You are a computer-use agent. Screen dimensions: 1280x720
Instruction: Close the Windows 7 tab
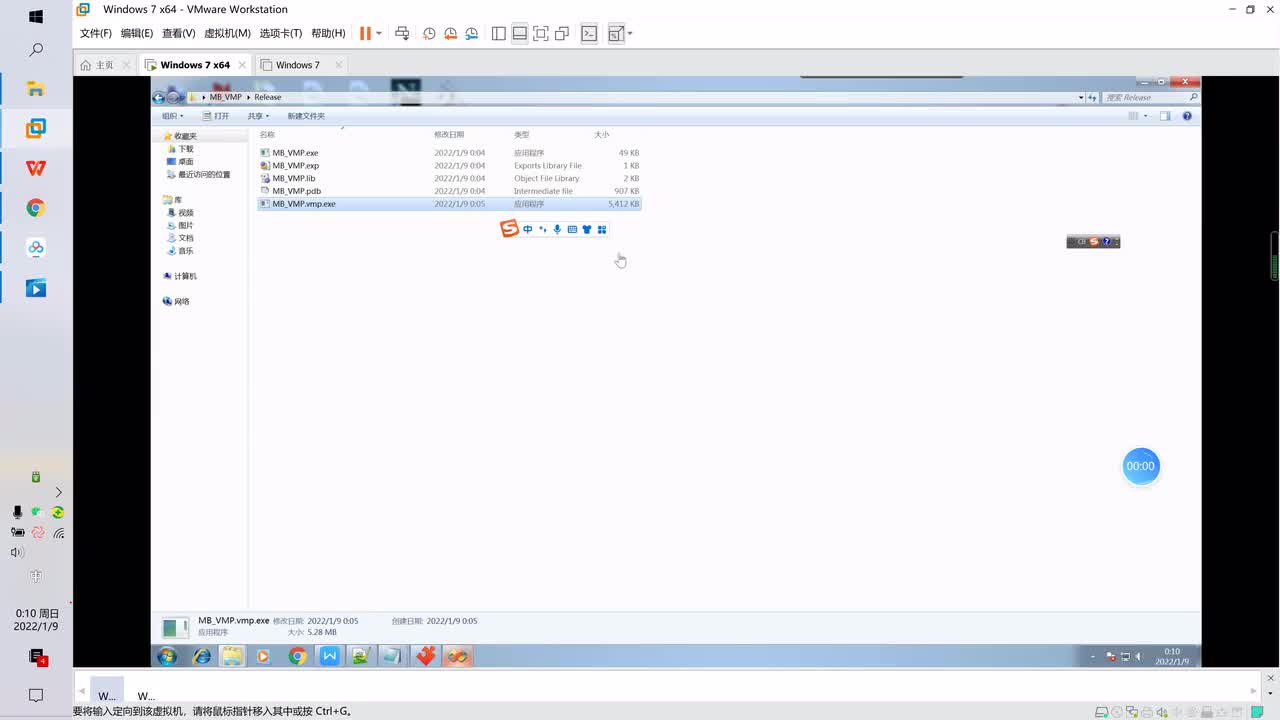coord(338,65)
